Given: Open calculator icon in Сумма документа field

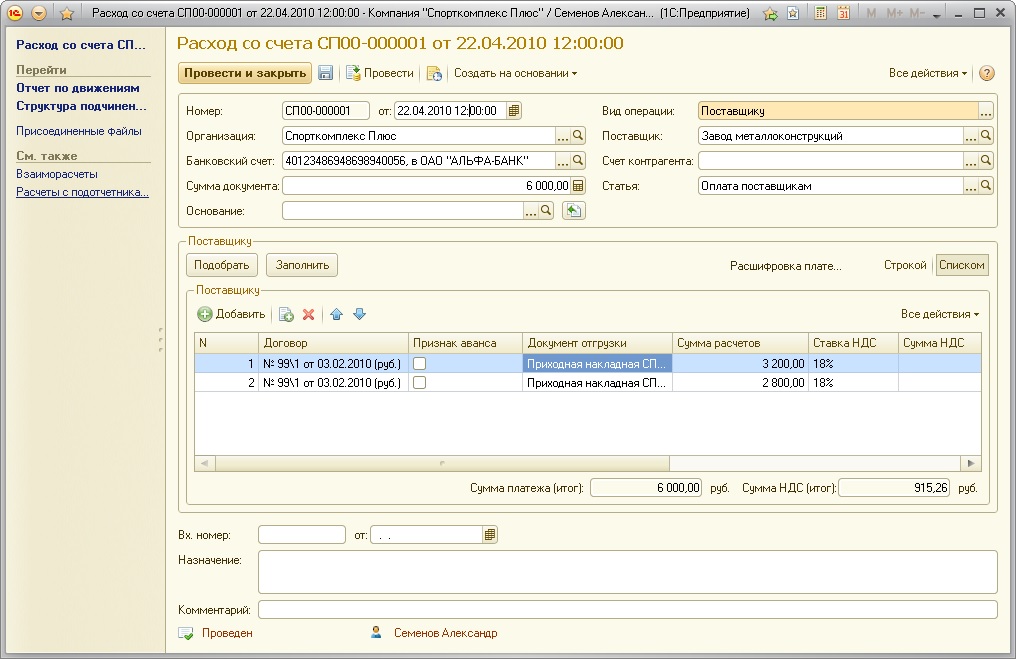Looking at the screenshot, I should [x=577, y=186].
